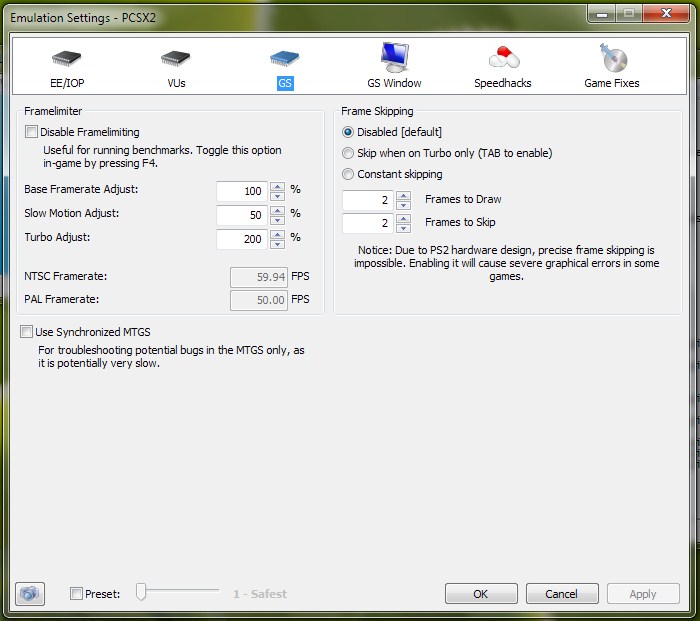Enable the Disable Framelimiting checkbox
Screen dimensions: 700x621
point(31,132)
